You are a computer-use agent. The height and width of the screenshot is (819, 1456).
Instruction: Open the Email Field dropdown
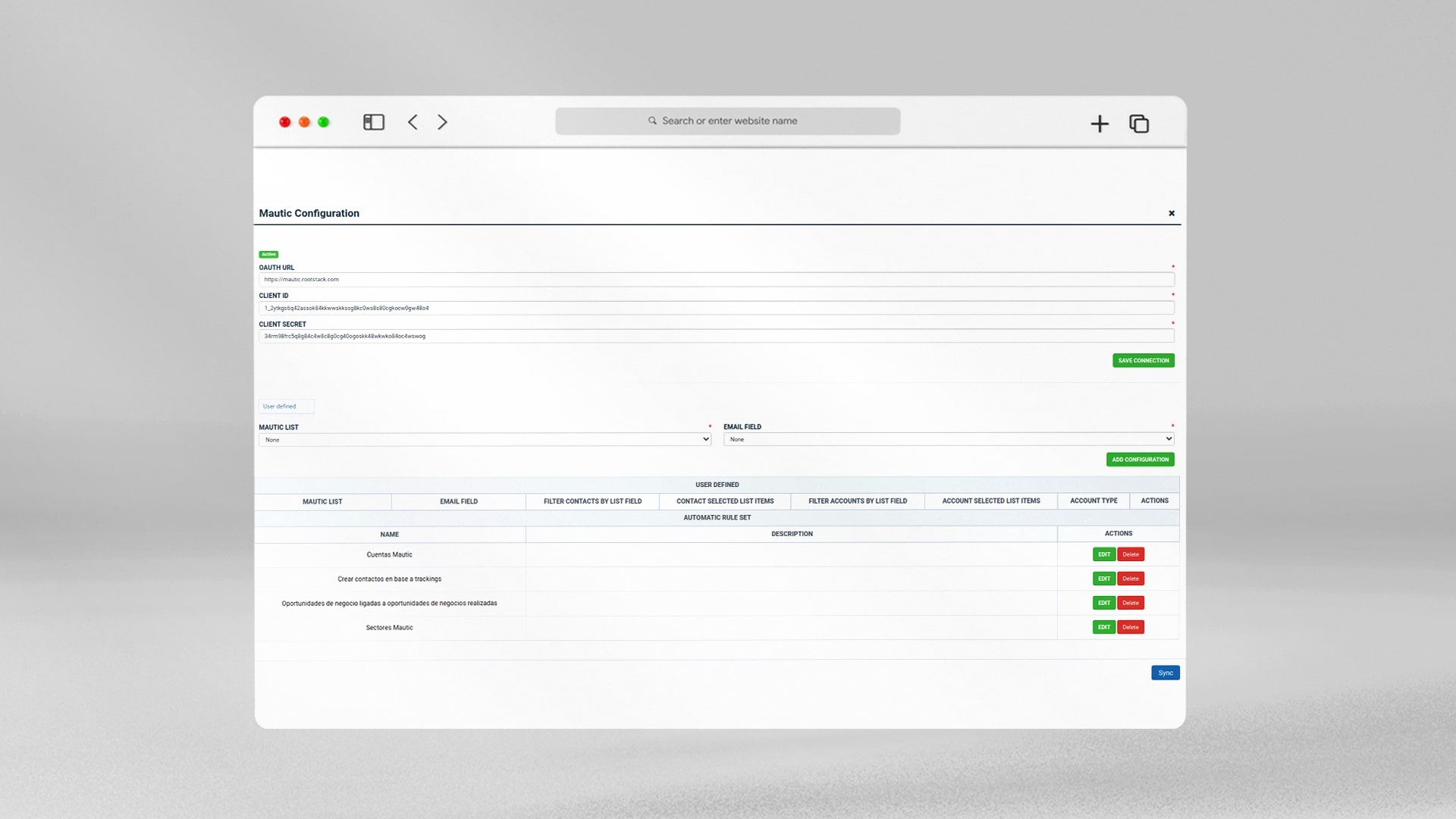point(949,439)
